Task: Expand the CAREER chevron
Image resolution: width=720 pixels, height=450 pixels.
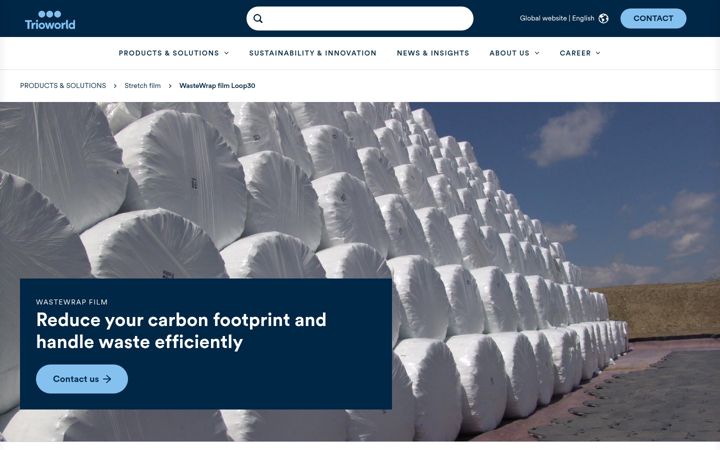Action: tap(598, 53)
